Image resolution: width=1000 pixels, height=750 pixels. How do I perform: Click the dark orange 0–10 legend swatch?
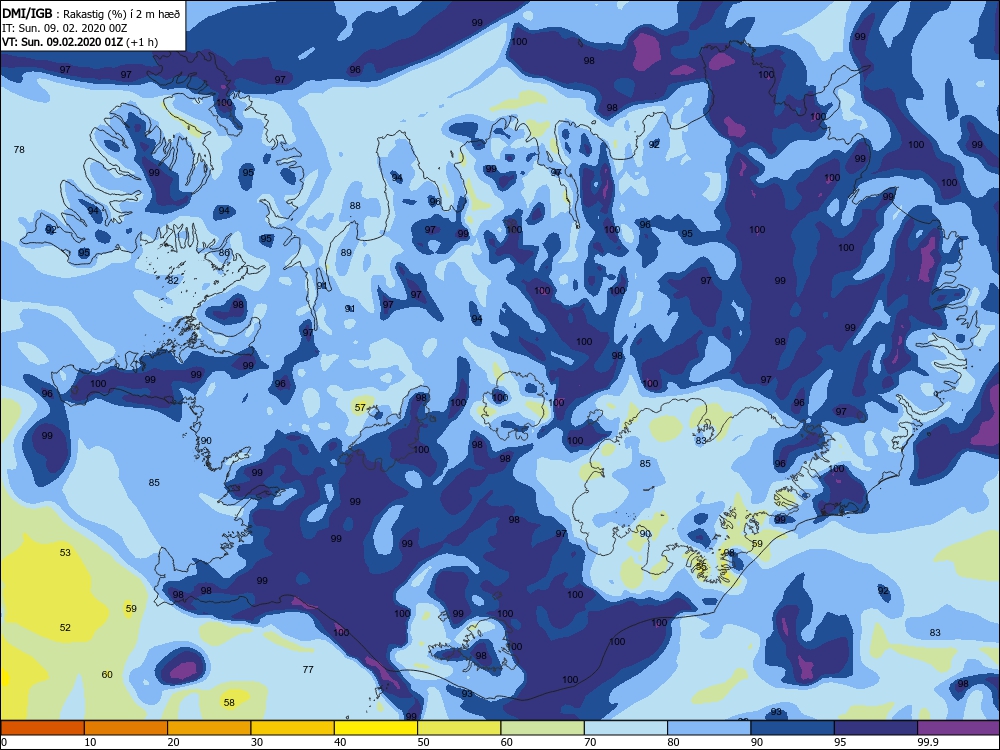42,728
